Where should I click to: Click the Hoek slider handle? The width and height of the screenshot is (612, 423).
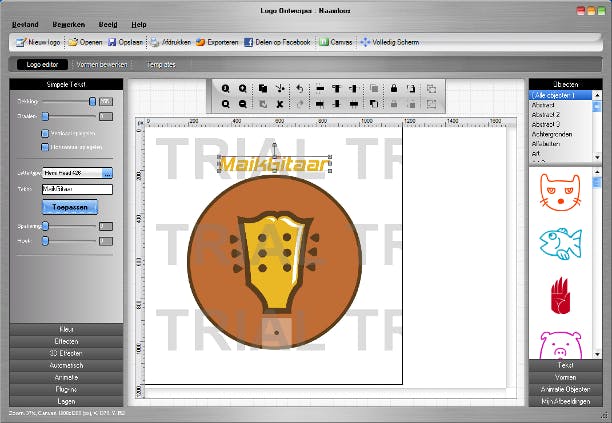coord(45,241)
